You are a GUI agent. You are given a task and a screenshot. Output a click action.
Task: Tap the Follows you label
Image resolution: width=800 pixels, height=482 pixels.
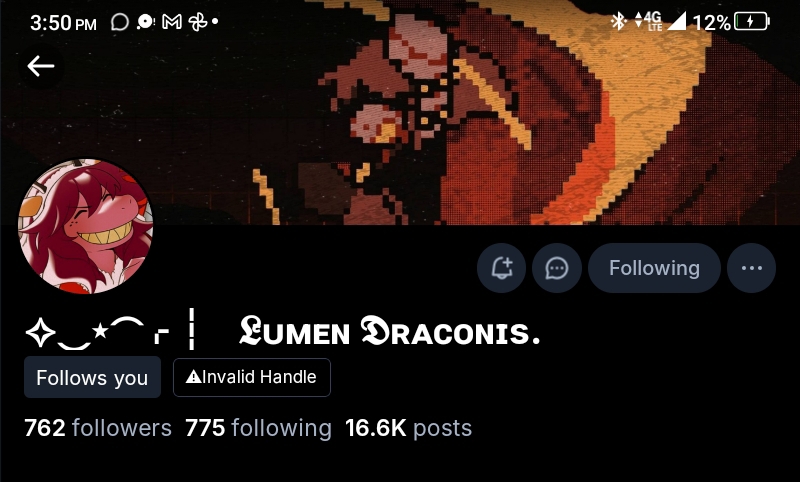pyautogui.click(x=92, y=377)
